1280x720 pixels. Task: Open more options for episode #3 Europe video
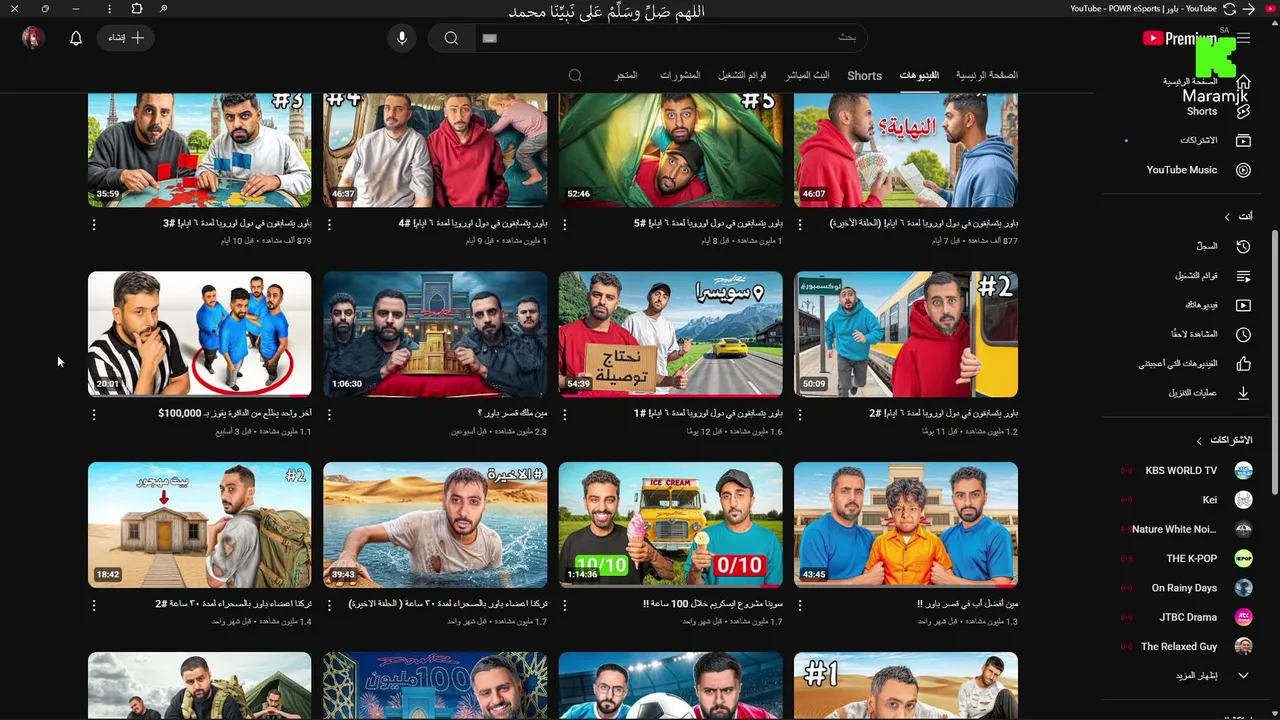[94, 224]
